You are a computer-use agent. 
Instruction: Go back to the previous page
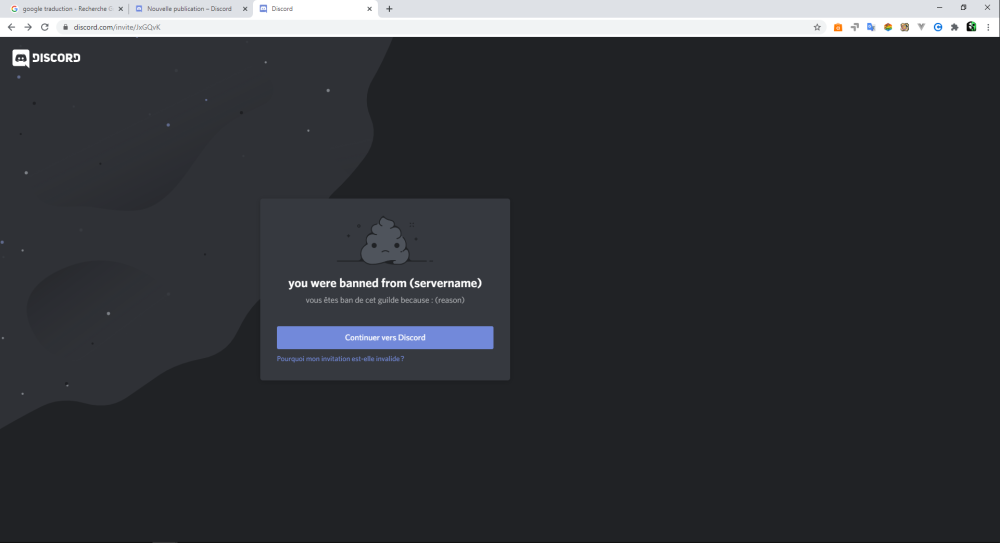(x=11, y=27)
